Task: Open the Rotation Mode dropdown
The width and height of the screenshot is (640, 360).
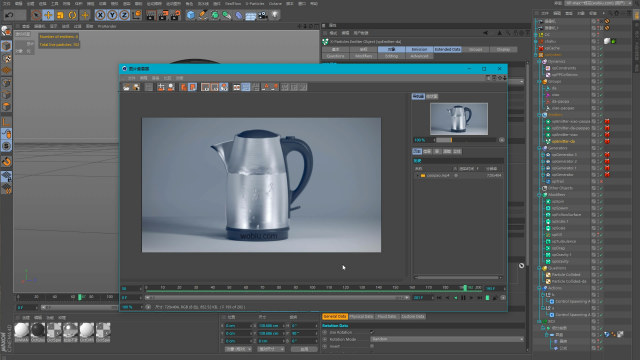Action: 447,339
